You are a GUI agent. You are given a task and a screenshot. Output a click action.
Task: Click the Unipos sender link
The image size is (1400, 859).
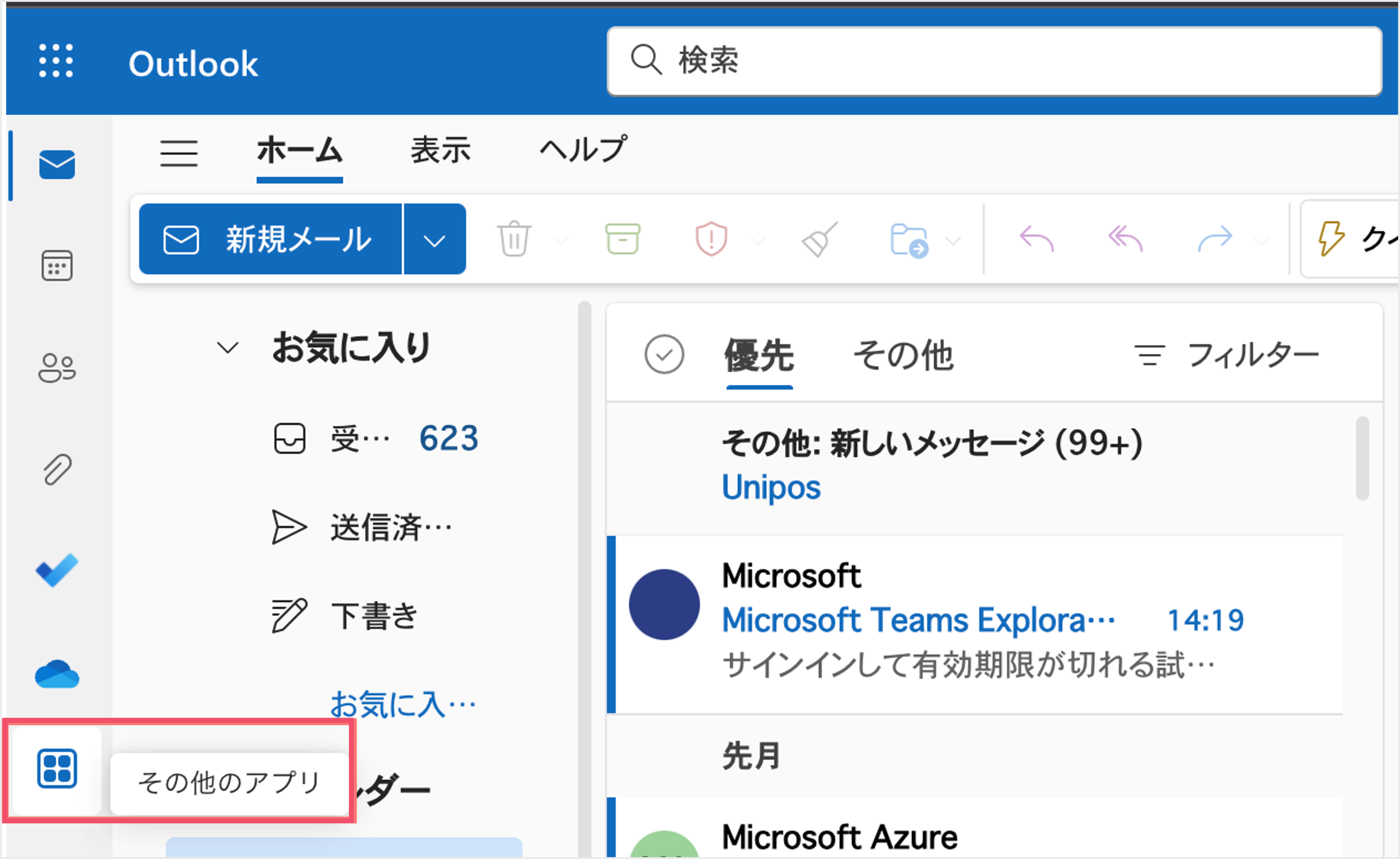click(x=771, y=487)
